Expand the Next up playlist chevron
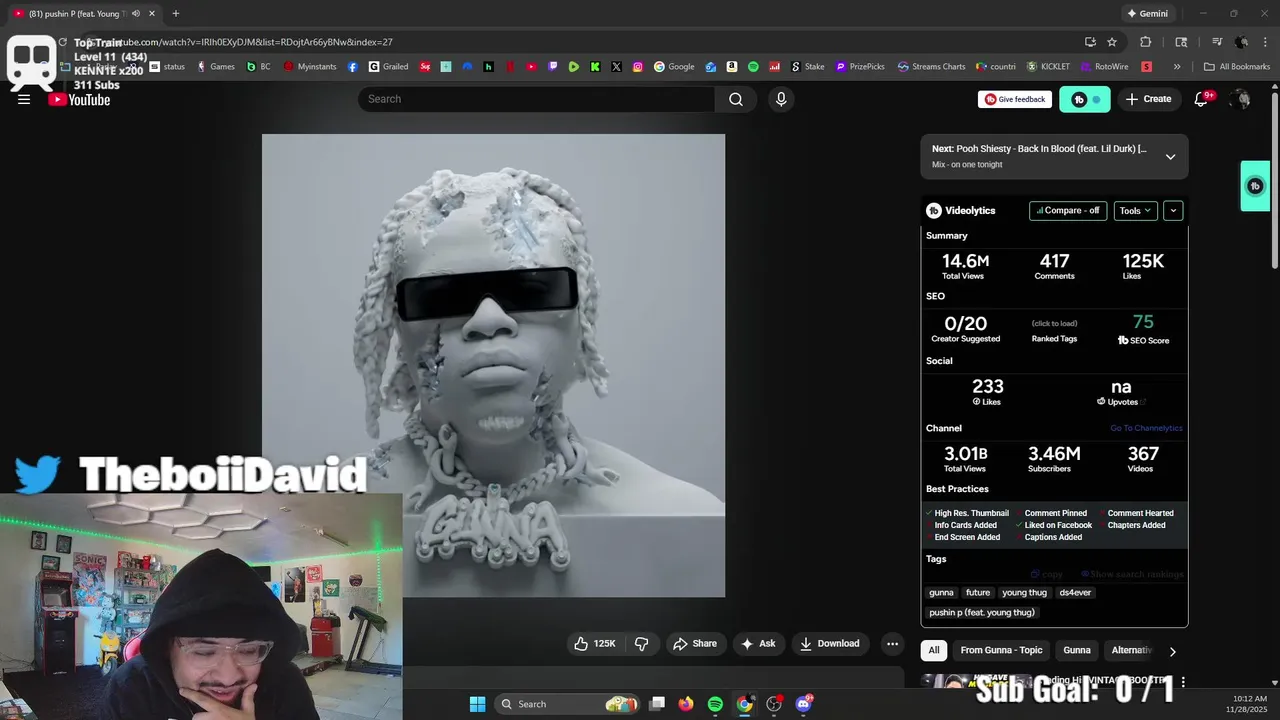This screenshot has height=720, width=1280. (x=1170, y=157)
